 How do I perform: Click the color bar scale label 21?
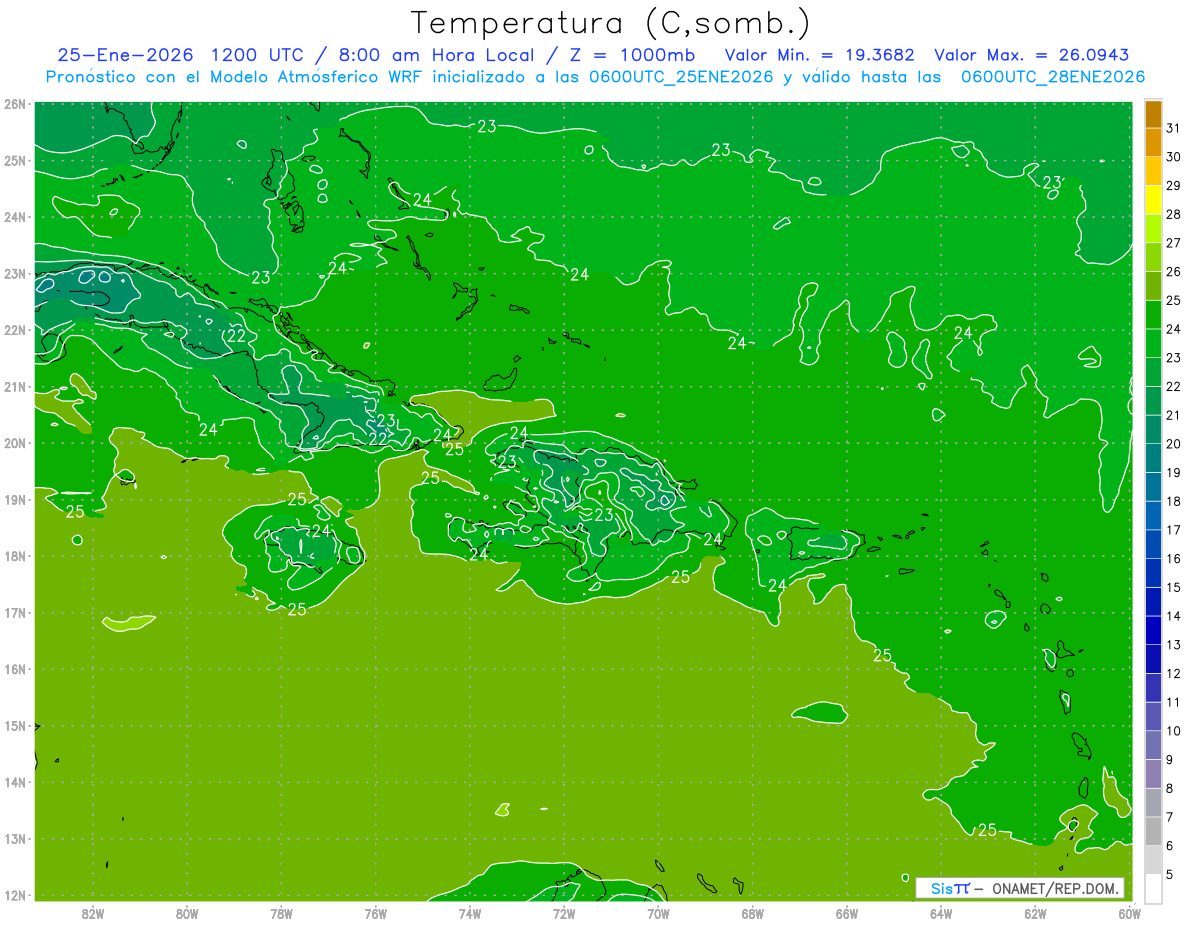tap(1174, 415)
